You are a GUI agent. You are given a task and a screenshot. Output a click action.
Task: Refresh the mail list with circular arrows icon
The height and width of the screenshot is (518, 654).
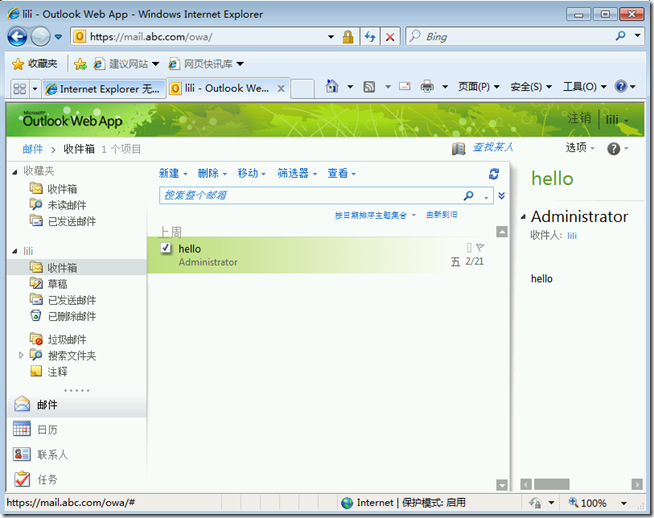(494, 174)
